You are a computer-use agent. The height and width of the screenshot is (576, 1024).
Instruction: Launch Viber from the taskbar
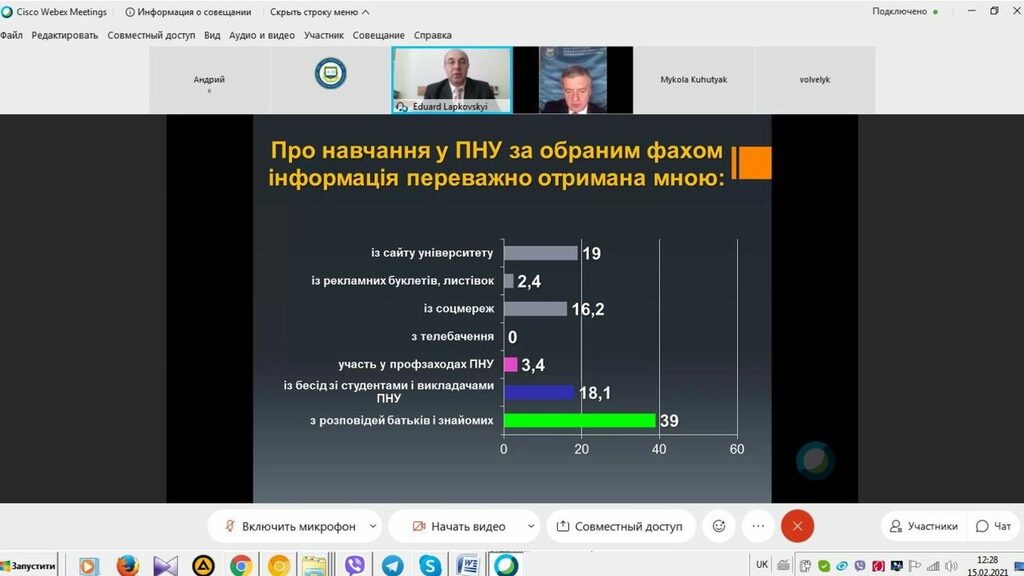point(354,566)
